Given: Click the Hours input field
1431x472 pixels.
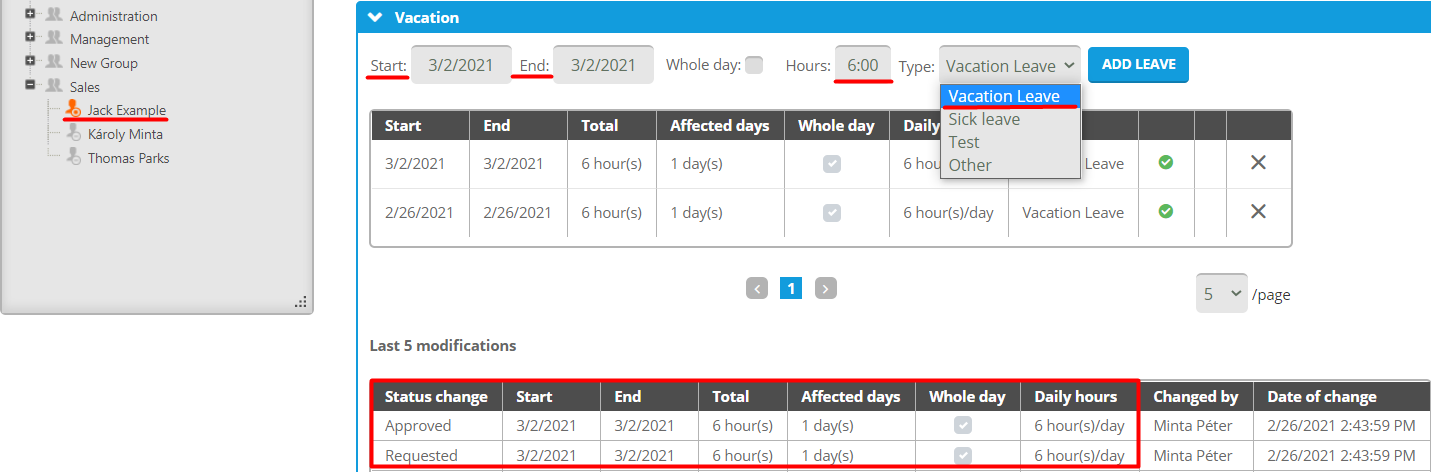Looking at the screenshot, I should 862,65.
